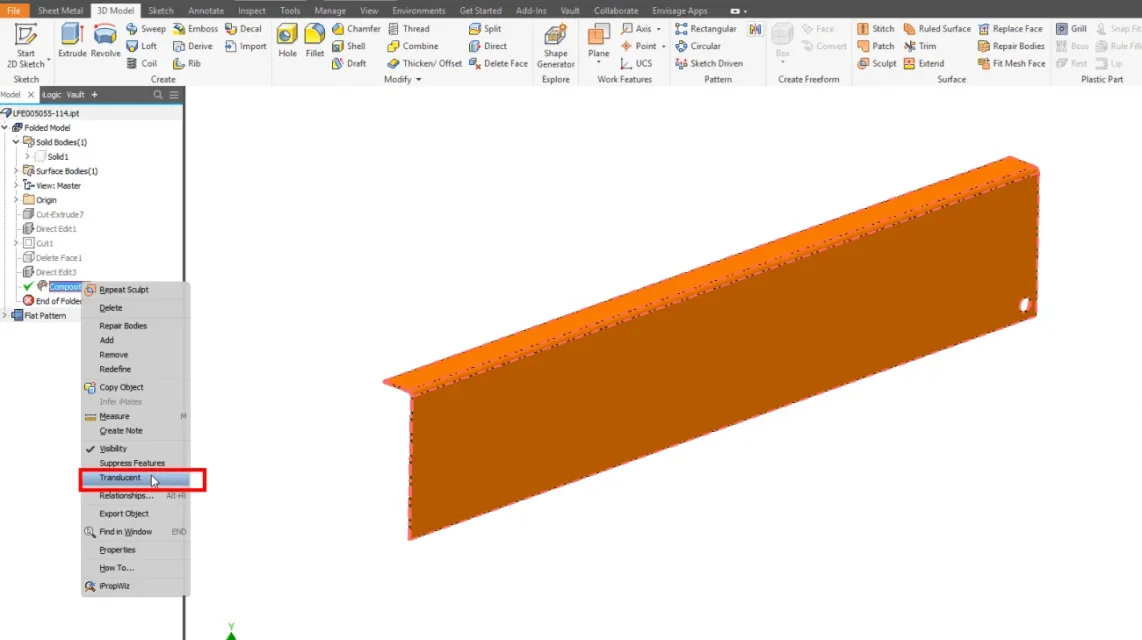Close the Model browser tab
Screen dimensions: 1142x640
(x=31, y=95)
